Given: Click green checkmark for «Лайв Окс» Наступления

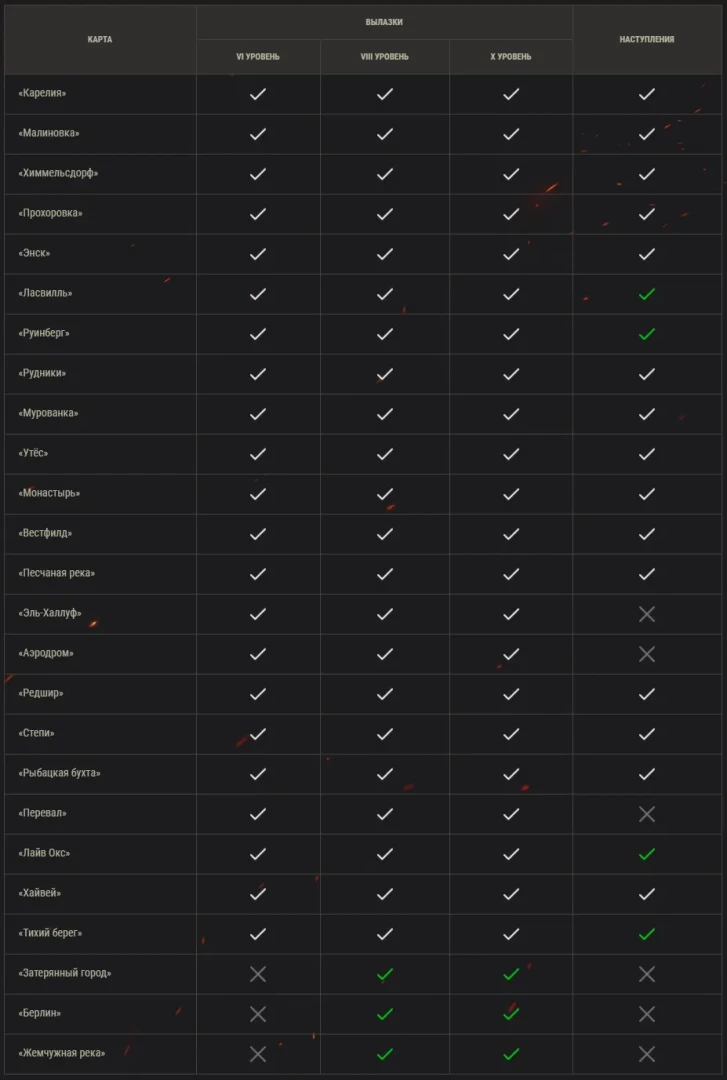Looking at the screenshot, I should click(646, 854).
